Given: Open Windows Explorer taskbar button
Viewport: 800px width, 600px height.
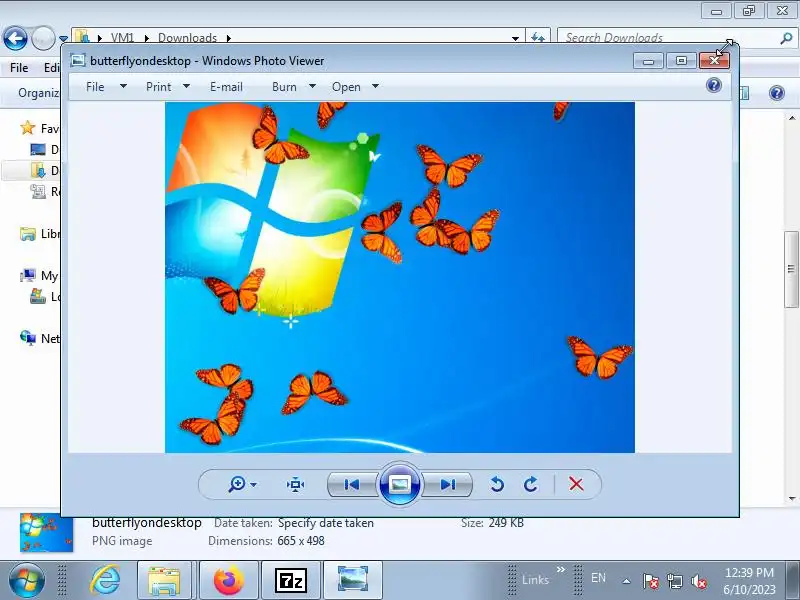Looking at the screenshot, I should pos(164,581).
